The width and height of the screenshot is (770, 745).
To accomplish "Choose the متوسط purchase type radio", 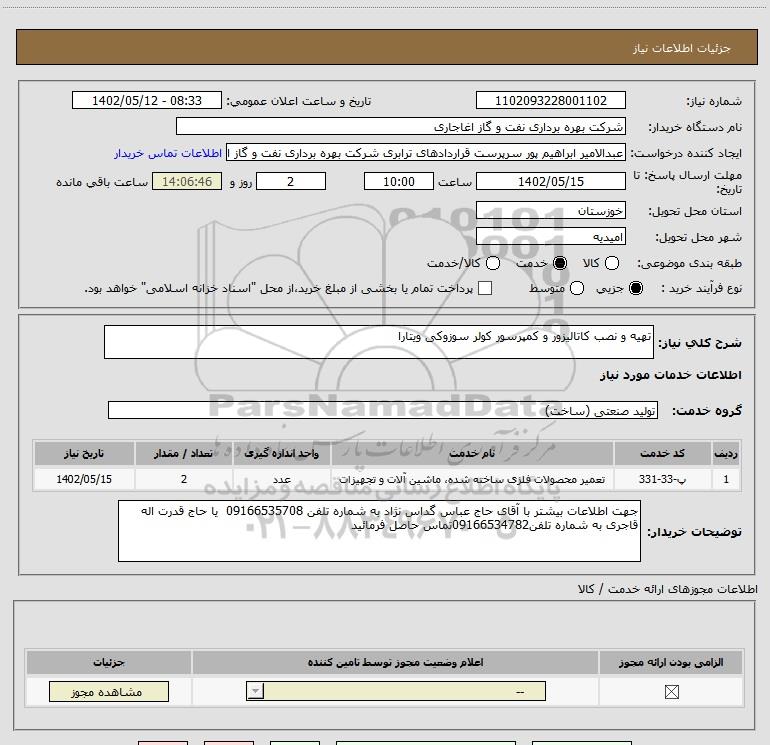I will (x=577, y=288).
